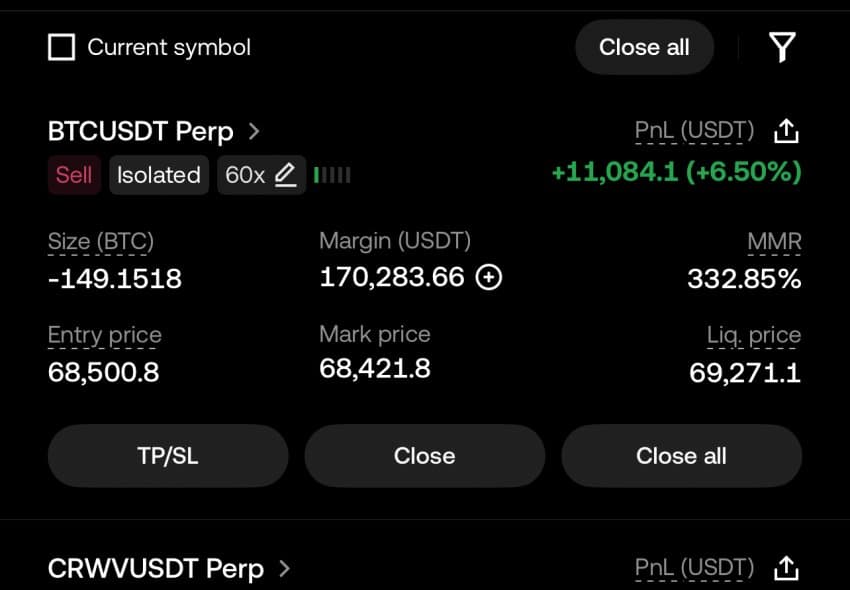The height and width of the screenshot is (590, 850).
Task: Tick the Current symbol checkbox
Action: (62, 47)
